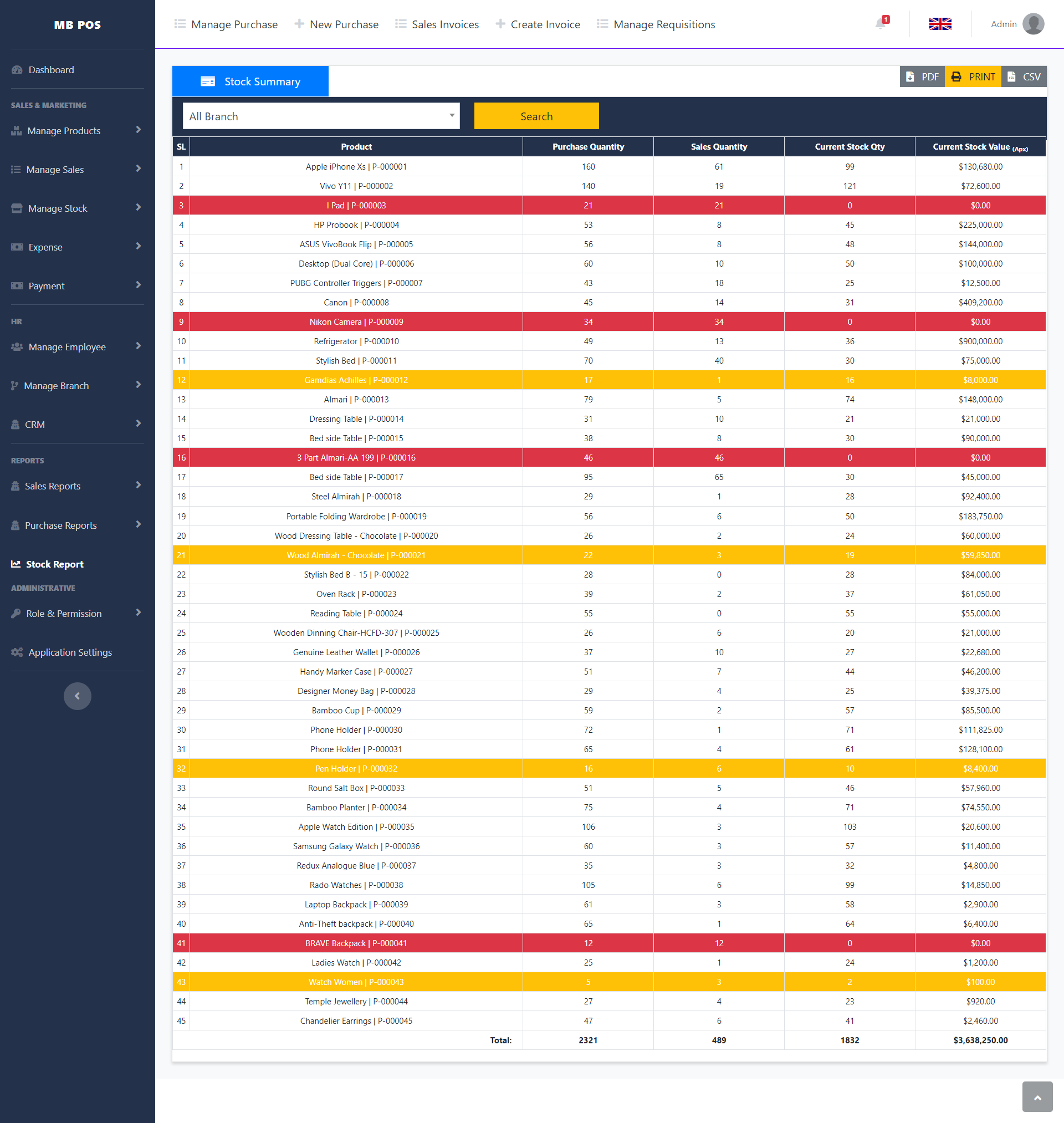Export the stock summary as PDF
Image resolution: width=1064 pixels, height=1123 pixels.
[x=922, y=76]
